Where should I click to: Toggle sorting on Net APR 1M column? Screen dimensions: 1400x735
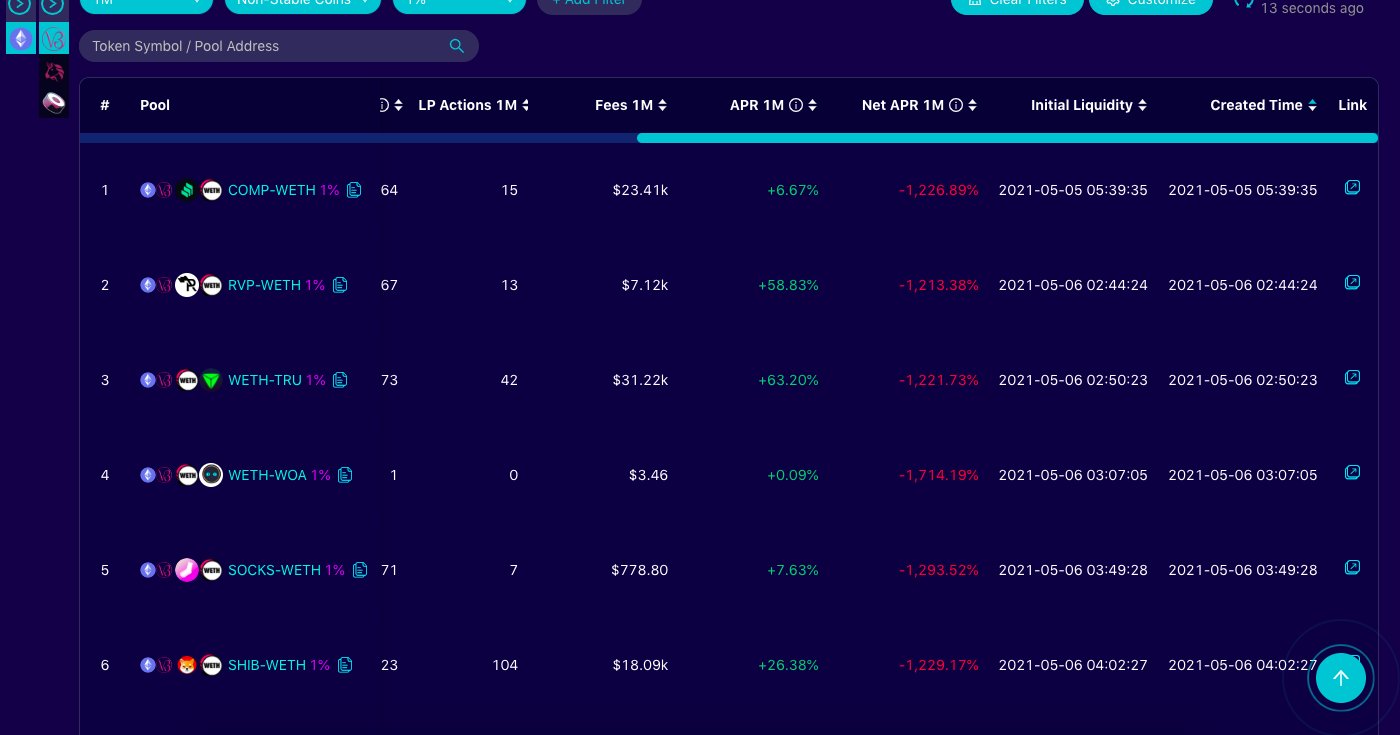click(971, 105)
